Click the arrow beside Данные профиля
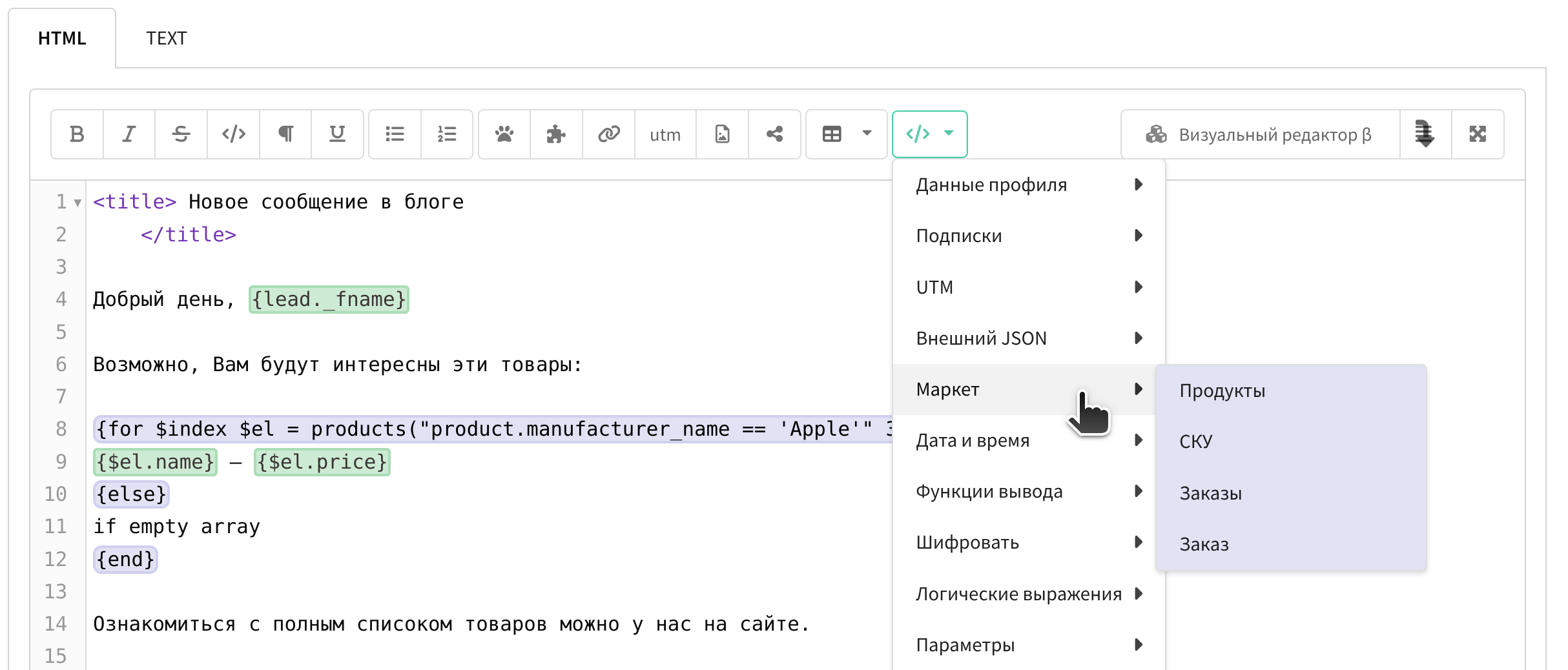1568x670 pixels. point(1139,185)
